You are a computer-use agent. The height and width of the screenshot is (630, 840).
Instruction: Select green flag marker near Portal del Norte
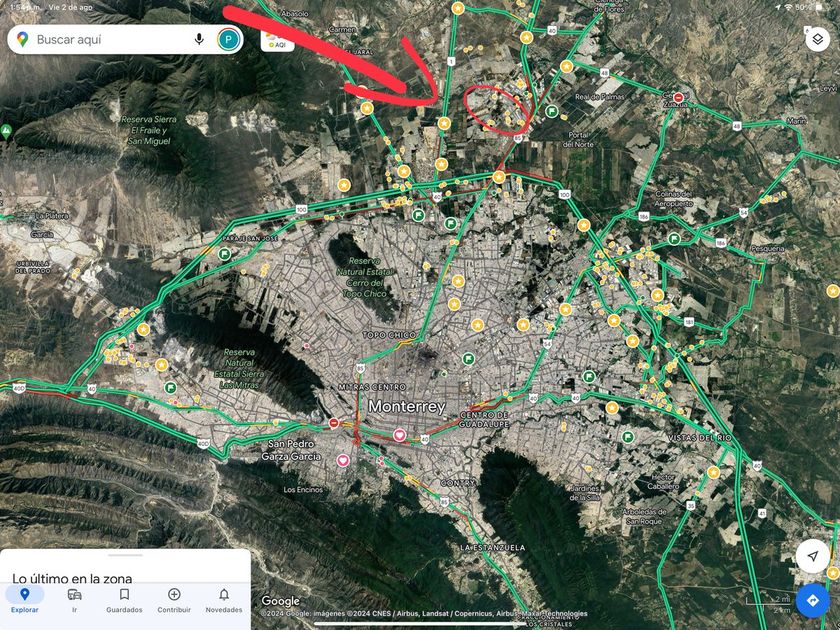[552, 111]
